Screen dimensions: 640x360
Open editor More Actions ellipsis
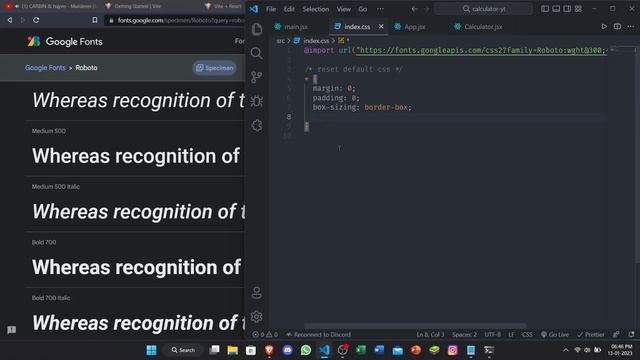point(631,27)
